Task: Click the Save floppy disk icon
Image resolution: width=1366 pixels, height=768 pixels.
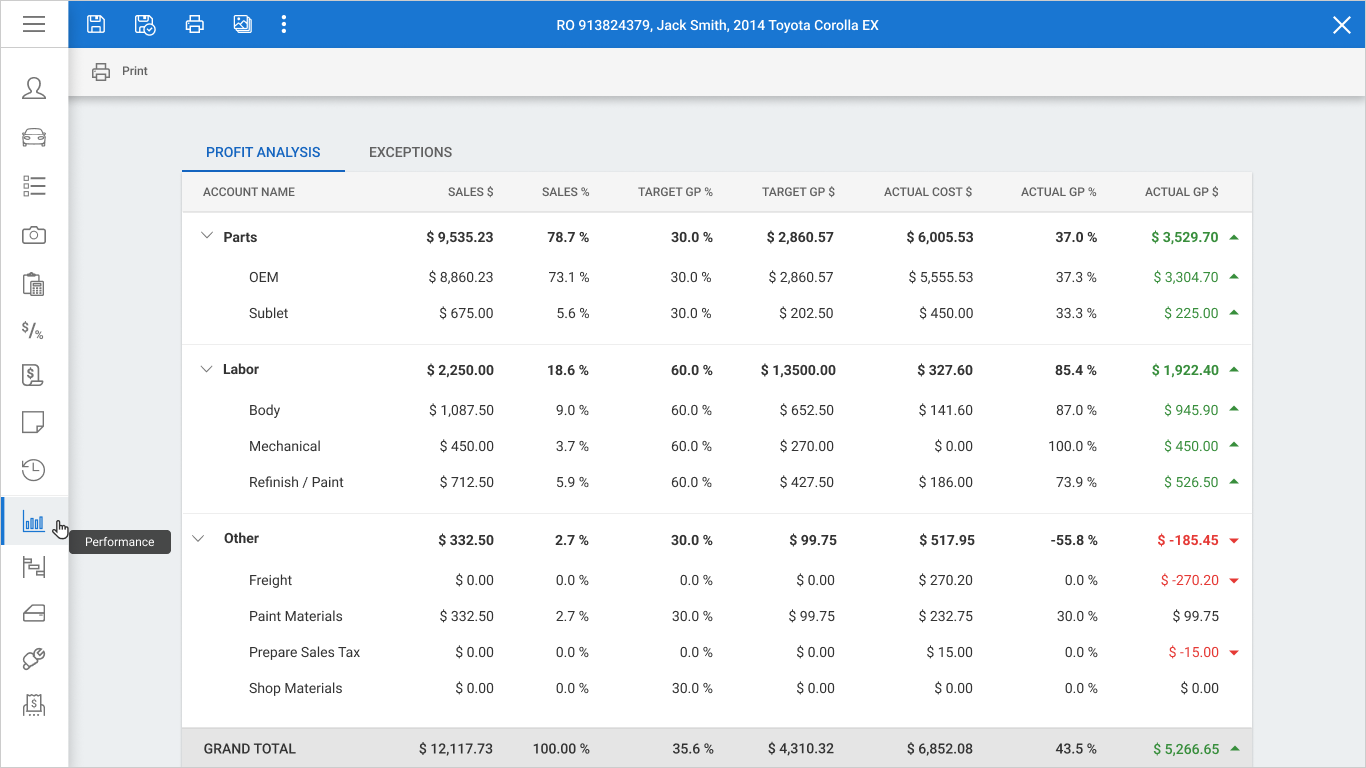Action: tap(96, 24)
